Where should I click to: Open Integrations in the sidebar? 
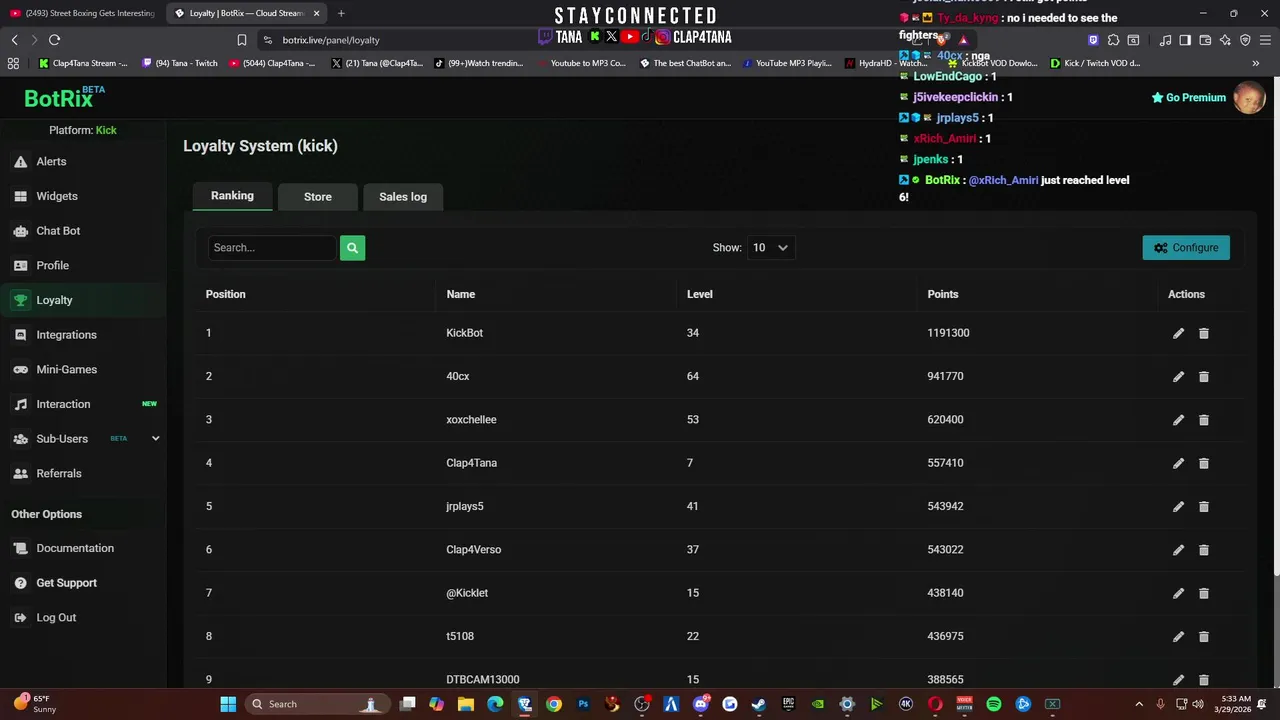66,335
